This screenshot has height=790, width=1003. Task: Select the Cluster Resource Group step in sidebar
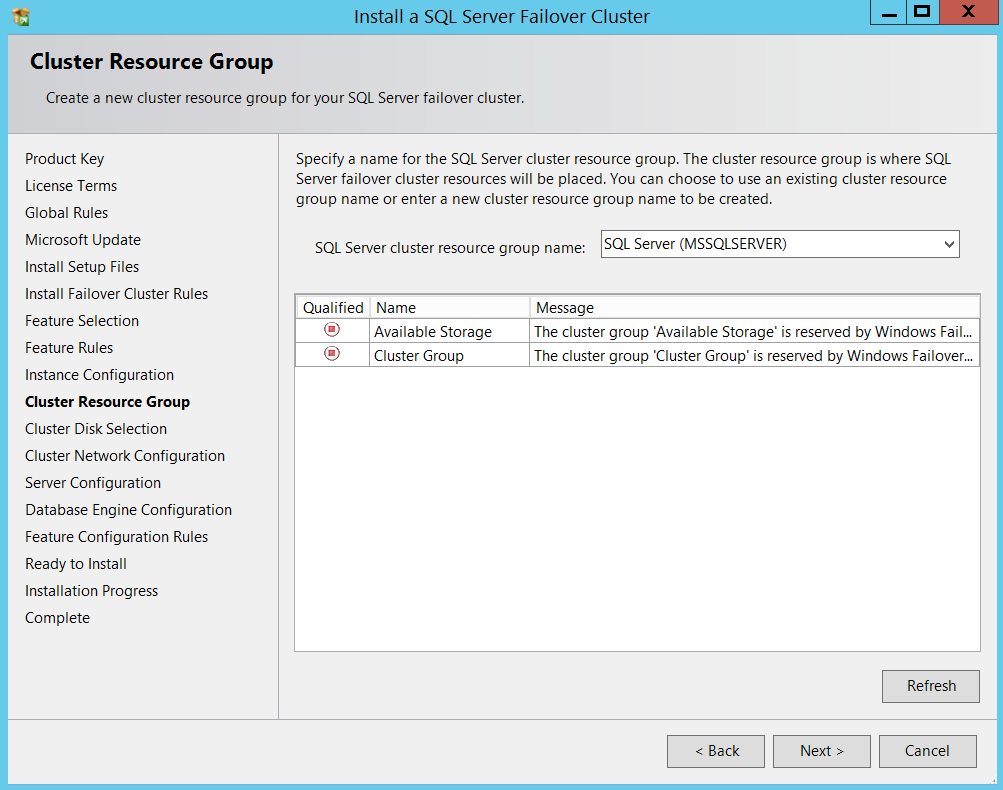107,402
